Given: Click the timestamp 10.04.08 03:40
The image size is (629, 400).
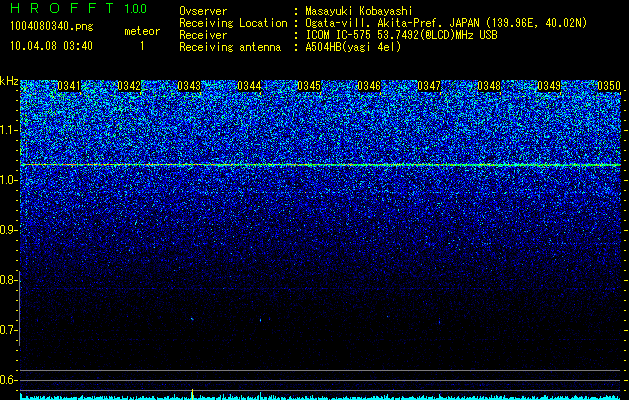Looking at the screenshot, I should click(x=51, y=46).
